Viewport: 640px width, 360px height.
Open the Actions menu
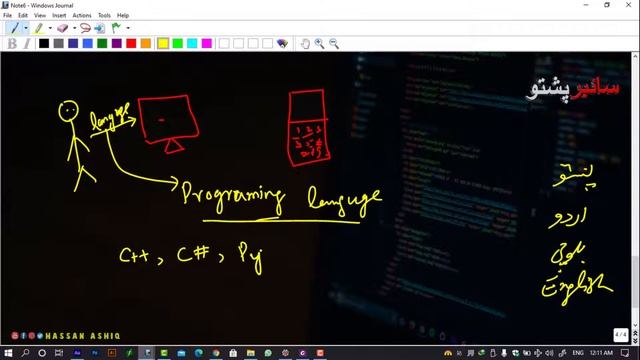(82, 15)
